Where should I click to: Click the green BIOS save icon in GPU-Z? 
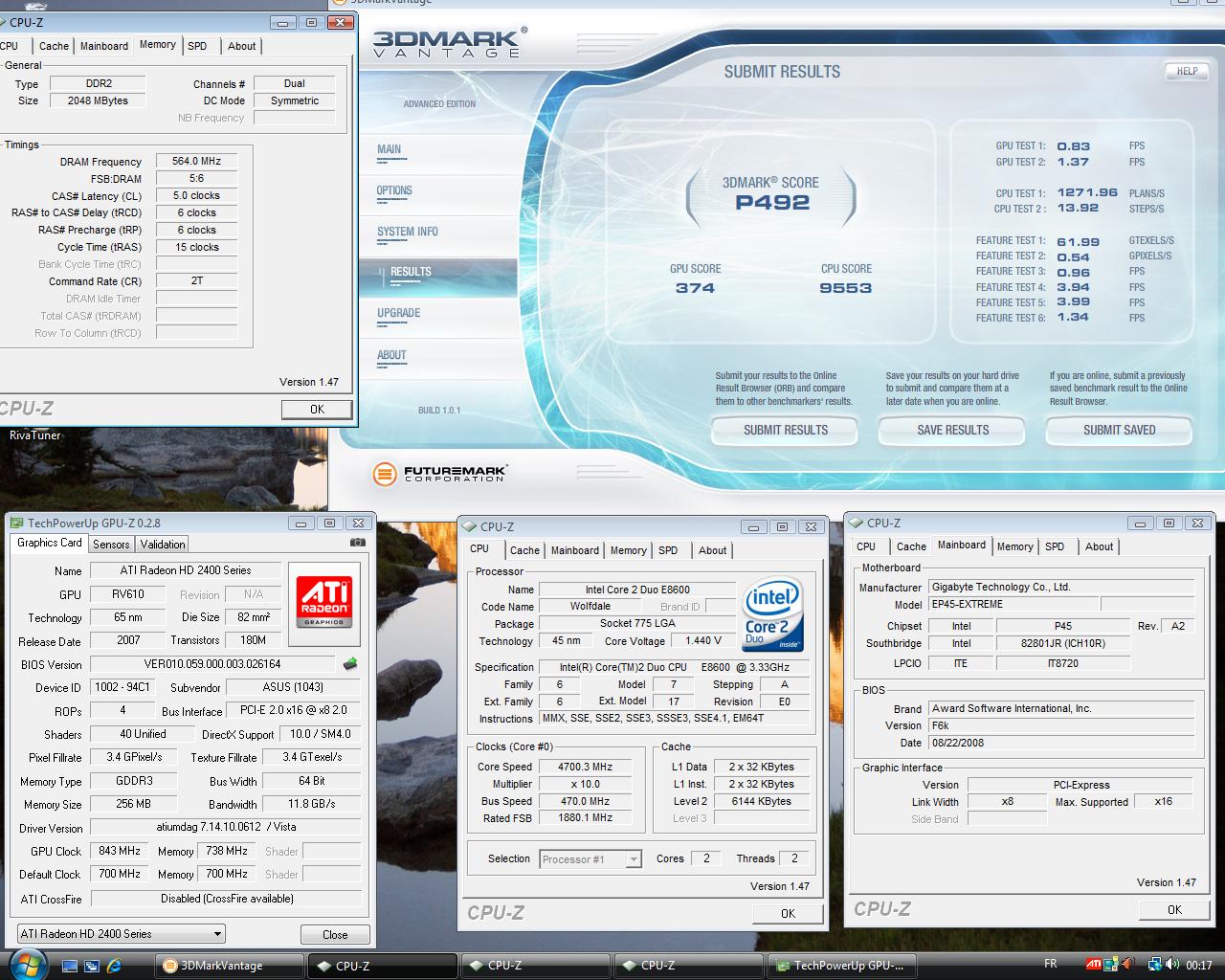350,663
